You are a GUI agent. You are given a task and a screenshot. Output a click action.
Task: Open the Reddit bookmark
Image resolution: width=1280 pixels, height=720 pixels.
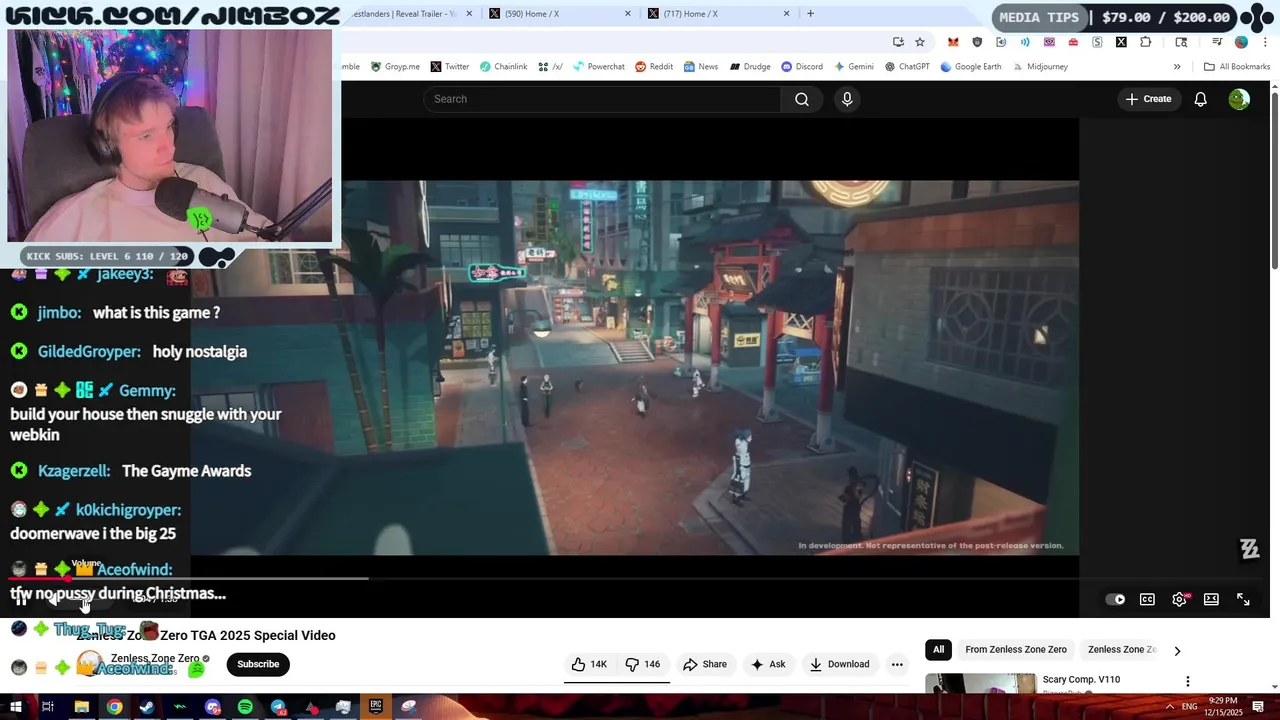tap(654, 67)
